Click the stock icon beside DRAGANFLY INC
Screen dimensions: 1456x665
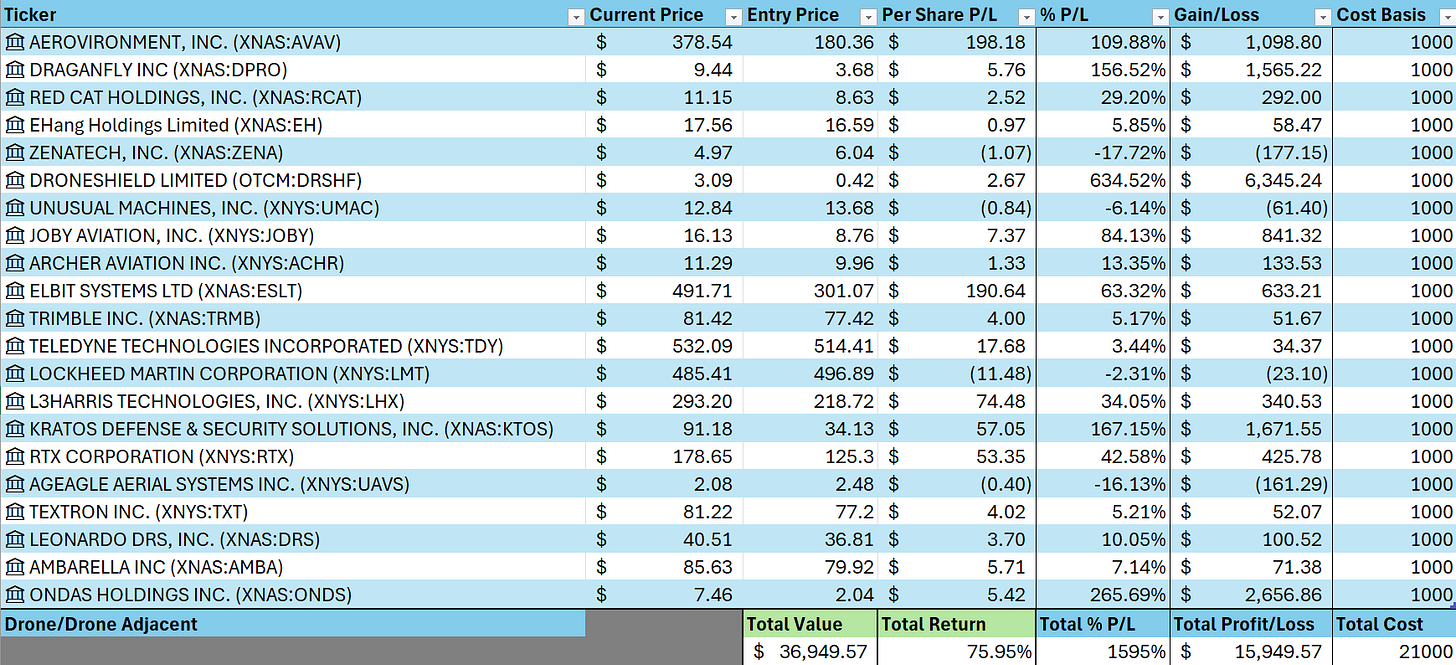pos(15,70)
